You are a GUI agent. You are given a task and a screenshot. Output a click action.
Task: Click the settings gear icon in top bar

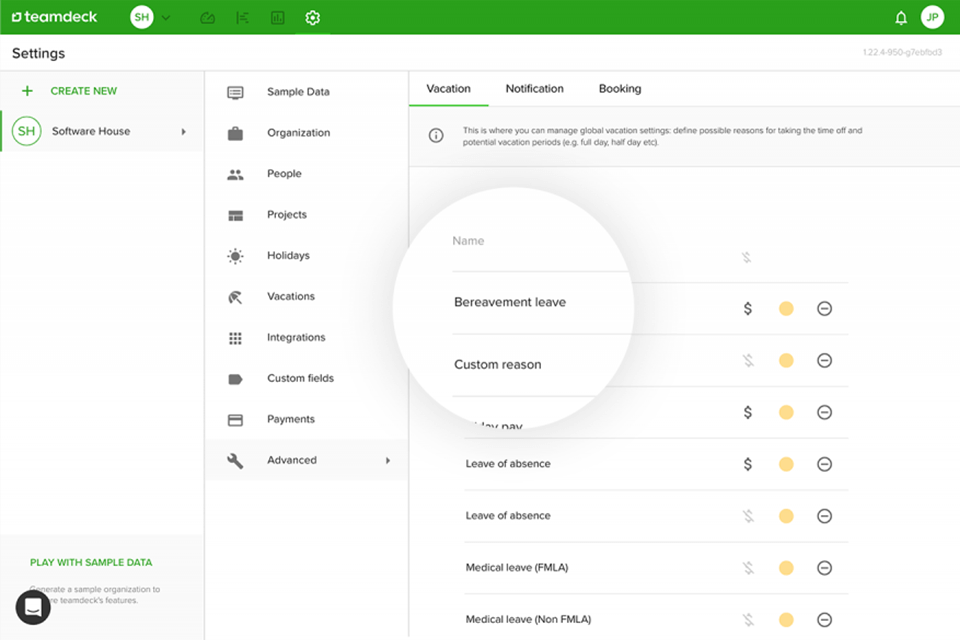tap(312, 18)
